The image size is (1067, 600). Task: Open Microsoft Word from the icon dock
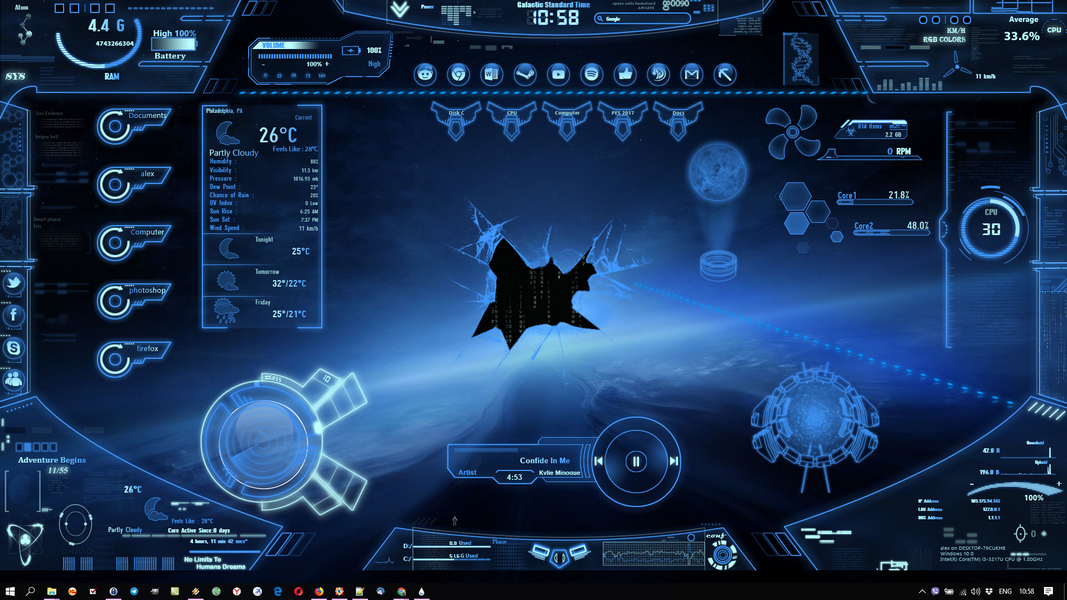(x=492, y=74)
